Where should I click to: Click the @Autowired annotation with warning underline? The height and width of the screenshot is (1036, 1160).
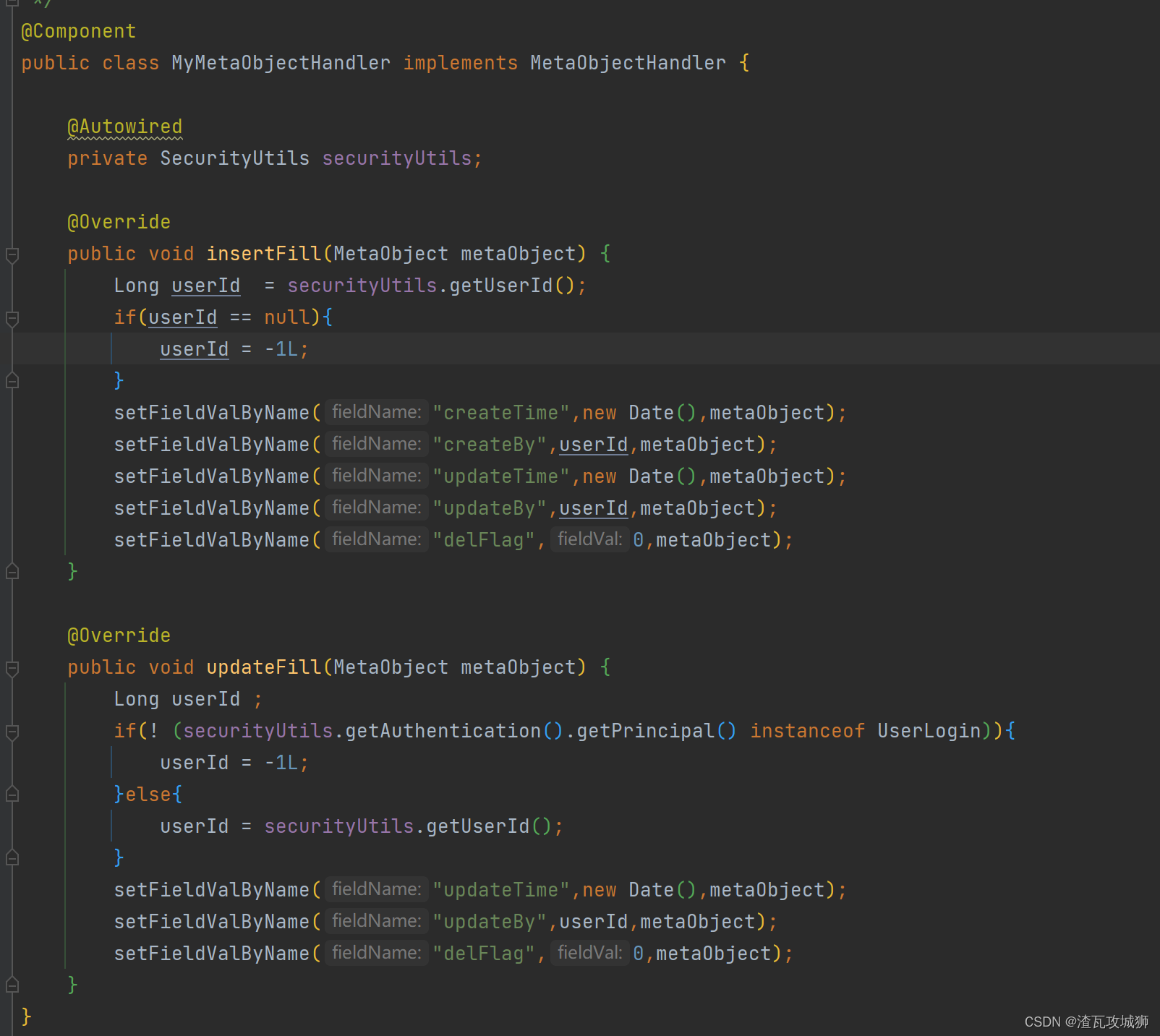coord(124,127)
